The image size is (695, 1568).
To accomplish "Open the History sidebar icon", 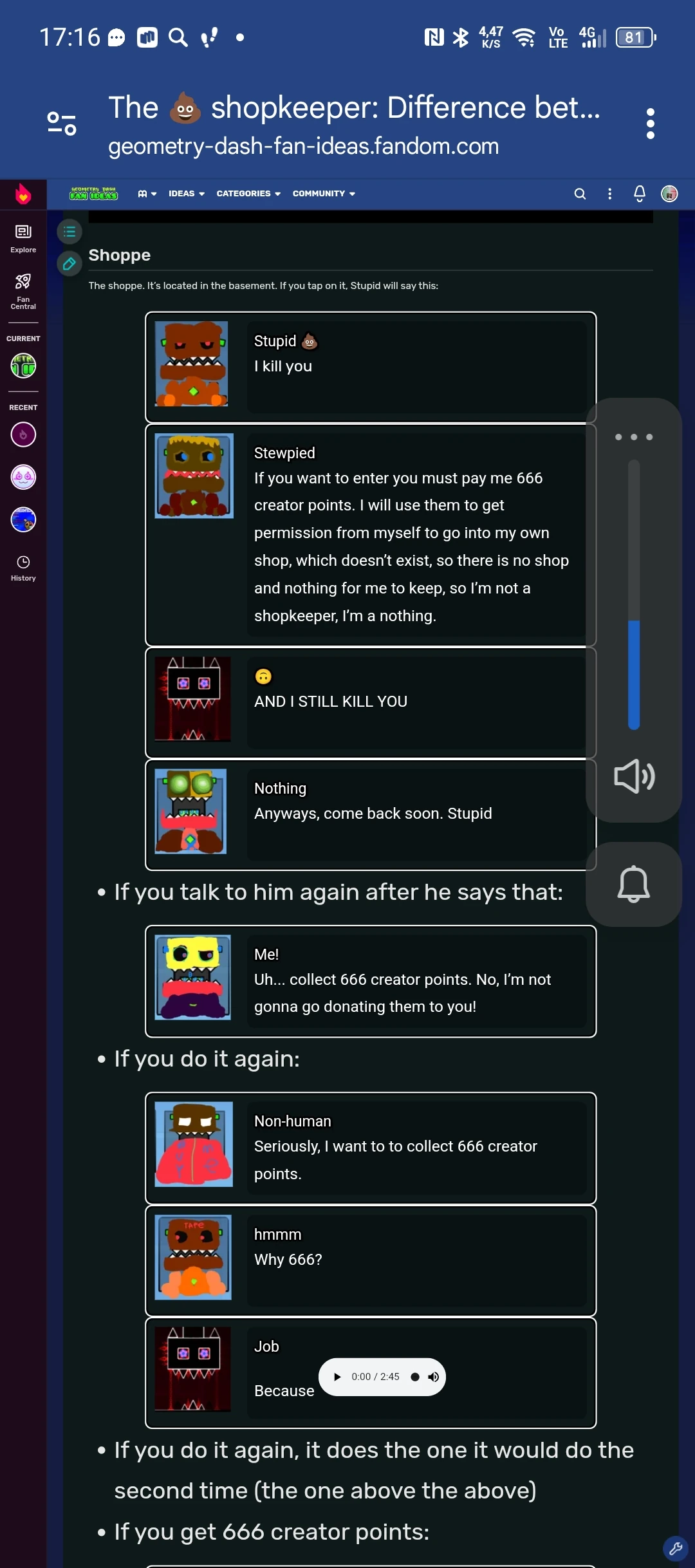I will coord(23,568).
